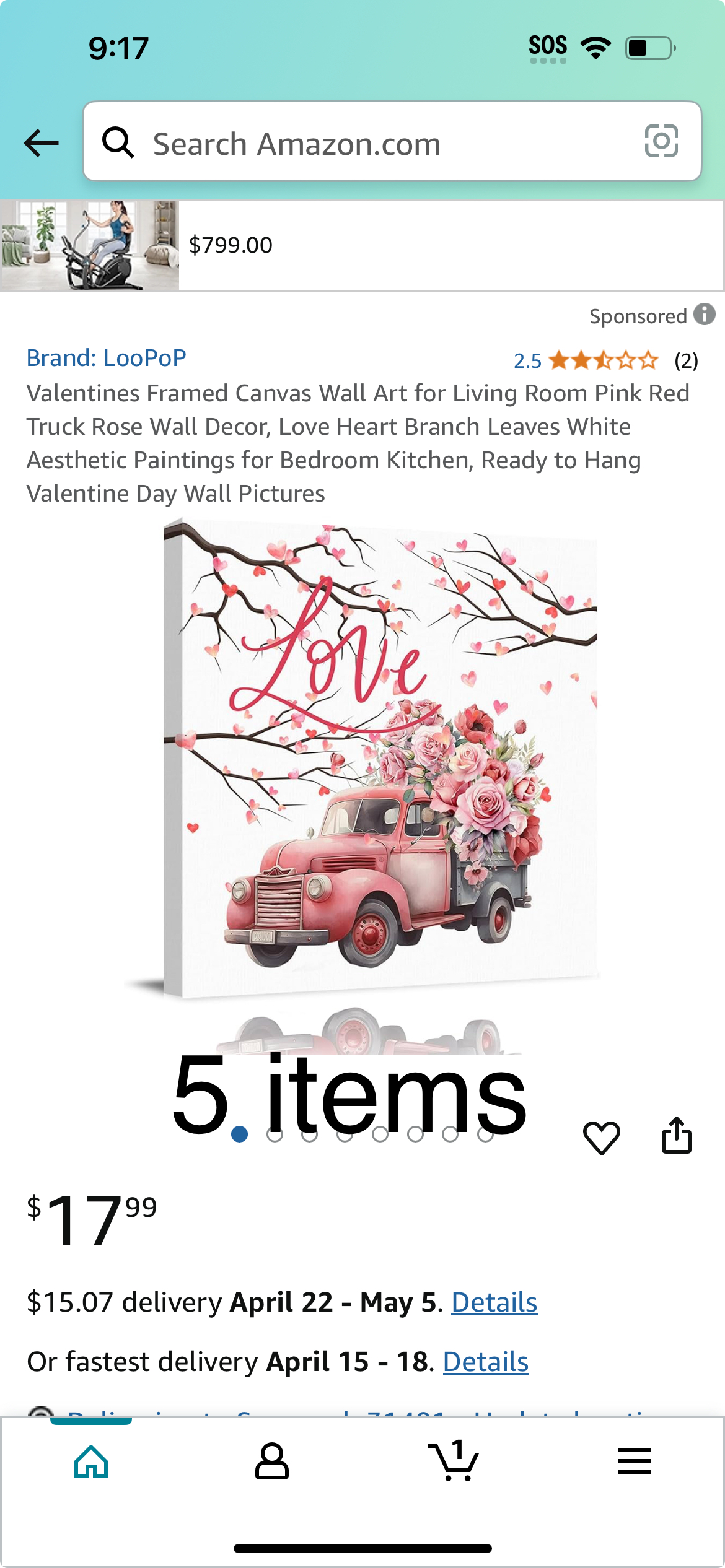
Task: Open camera lens search icon
Action: 661,141
